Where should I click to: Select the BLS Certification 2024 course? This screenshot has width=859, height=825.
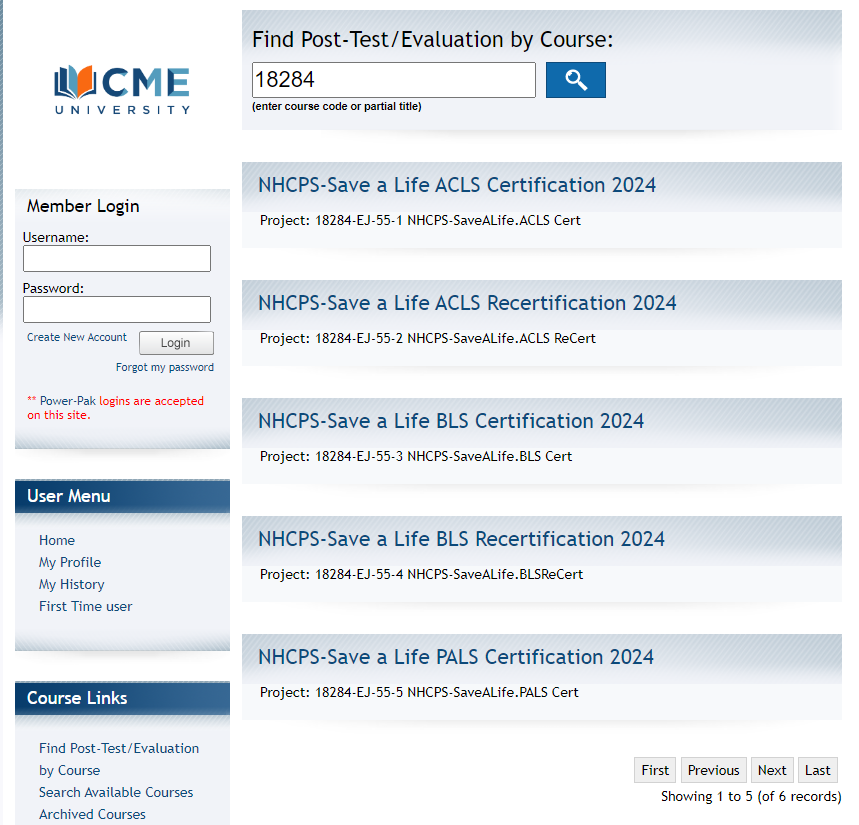pyautogui.click(x=451, y=421)
